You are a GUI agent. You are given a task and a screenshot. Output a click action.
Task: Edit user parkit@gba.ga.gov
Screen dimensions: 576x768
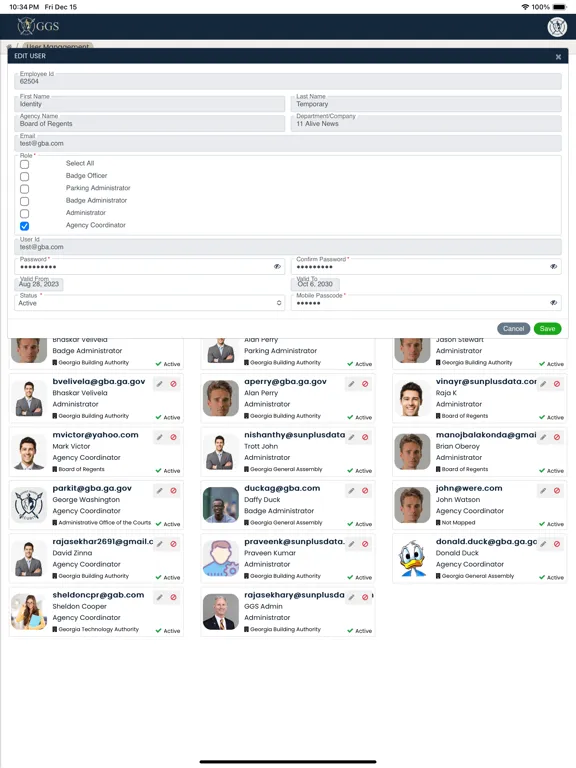(160, 490)
